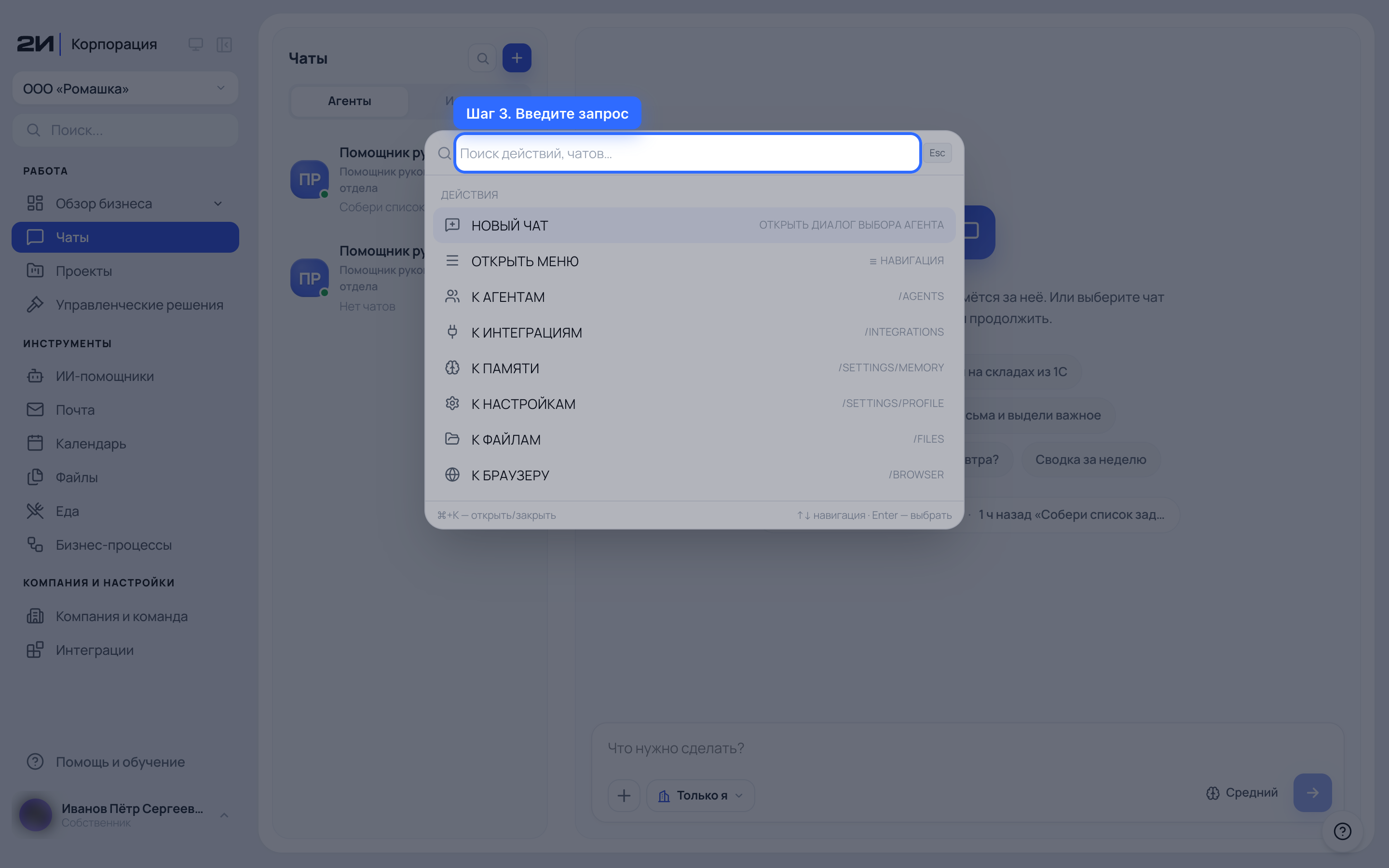Choose «Открыть меню» in the palette
The width and height of the screenshot is (1389, 868).
[694, 260]
